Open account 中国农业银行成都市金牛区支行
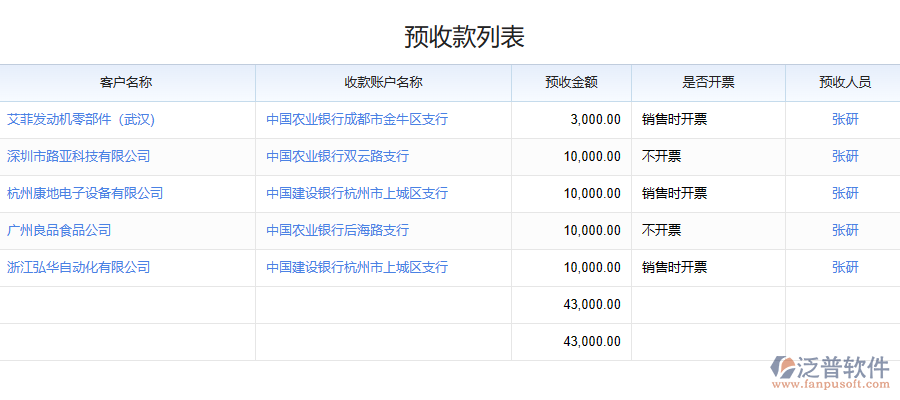This screenshot has width=900, height=400. 356,120
